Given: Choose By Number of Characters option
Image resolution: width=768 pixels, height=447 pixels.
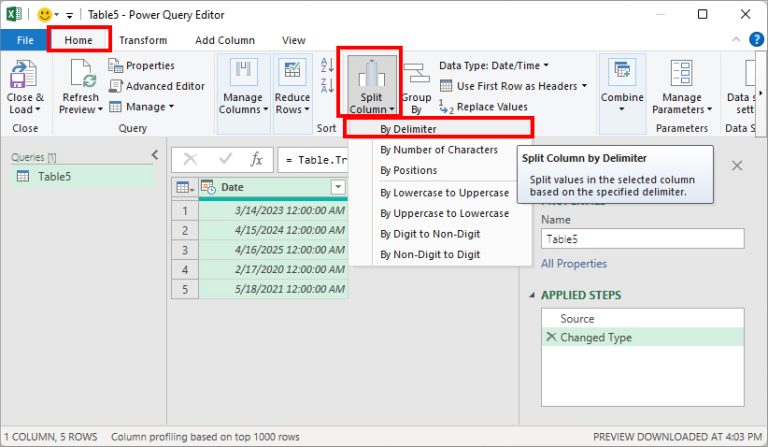Looking at the screenshot, I should (x=438, y=150).
